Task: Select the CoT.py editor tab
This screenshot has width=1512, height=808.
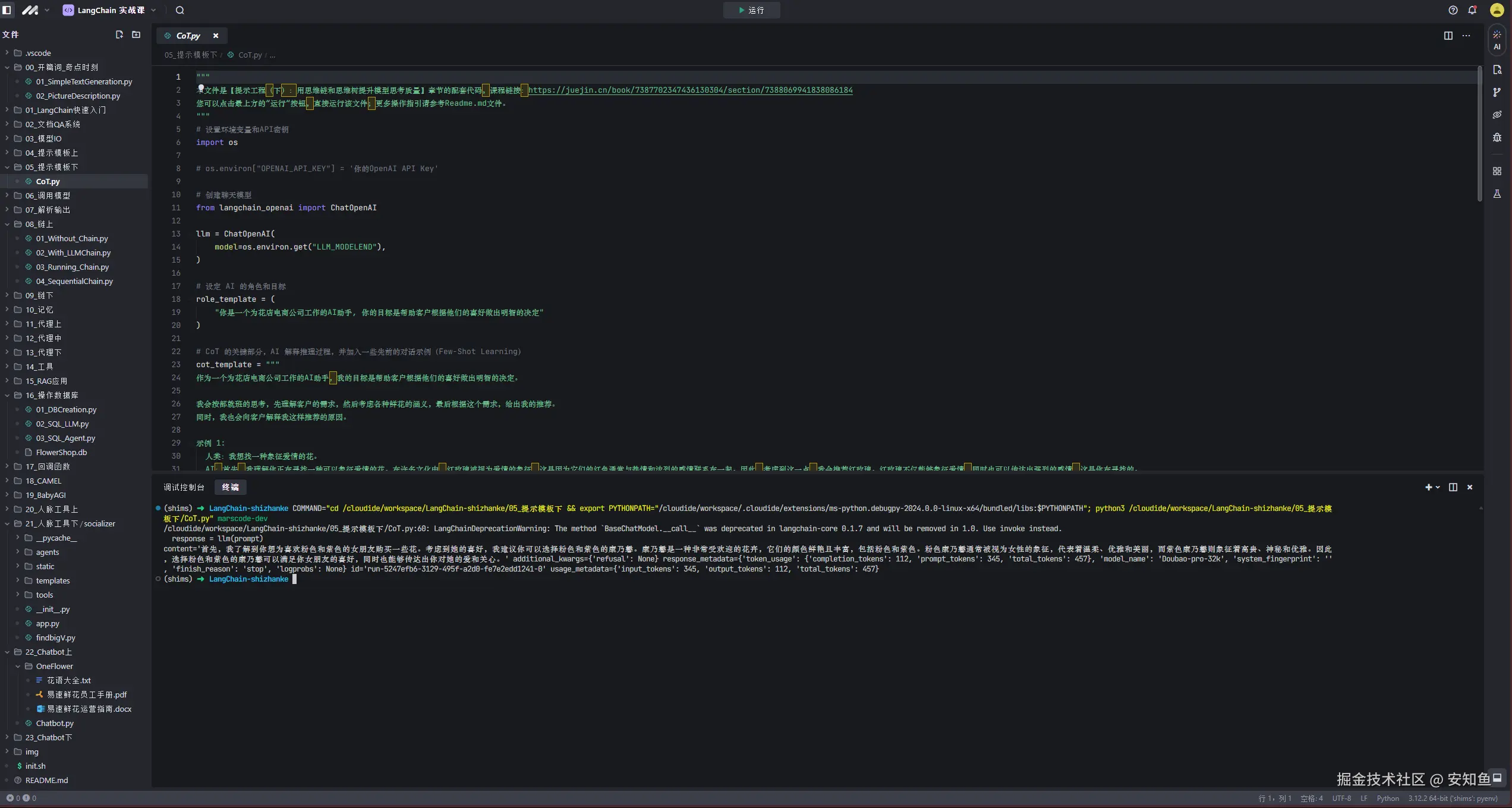Action: (x=188, y=36)
